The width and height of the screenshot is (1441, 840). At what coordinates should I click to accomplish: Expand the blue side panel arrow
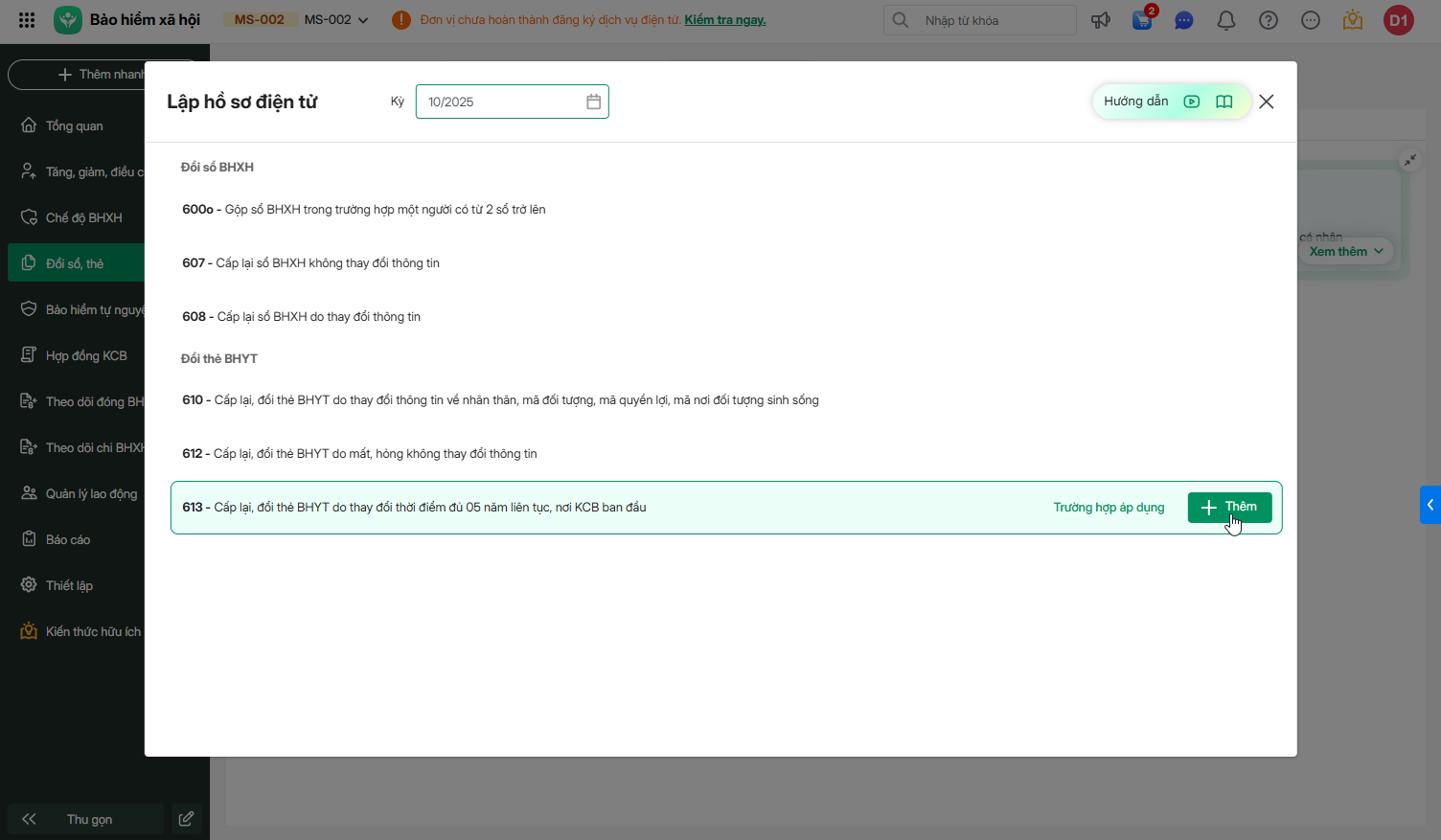pos(1430,505)
